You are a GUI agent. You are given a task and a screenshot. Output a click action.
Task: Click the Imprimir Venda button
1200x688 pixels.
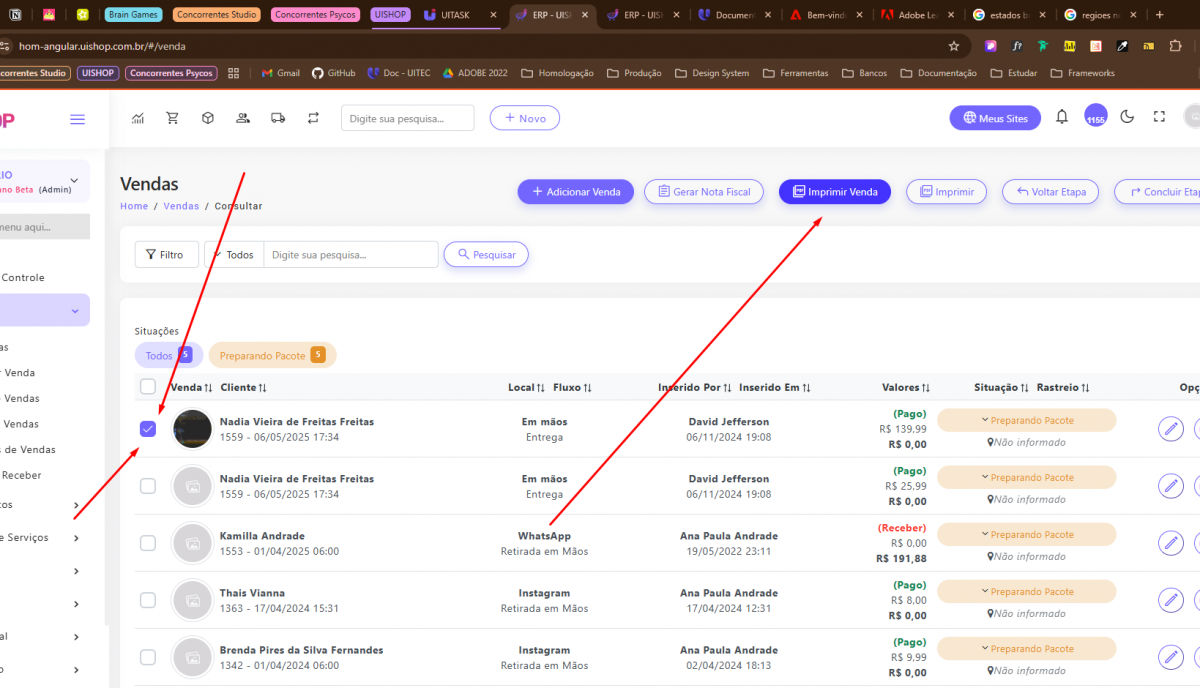(x=834, y=192)
